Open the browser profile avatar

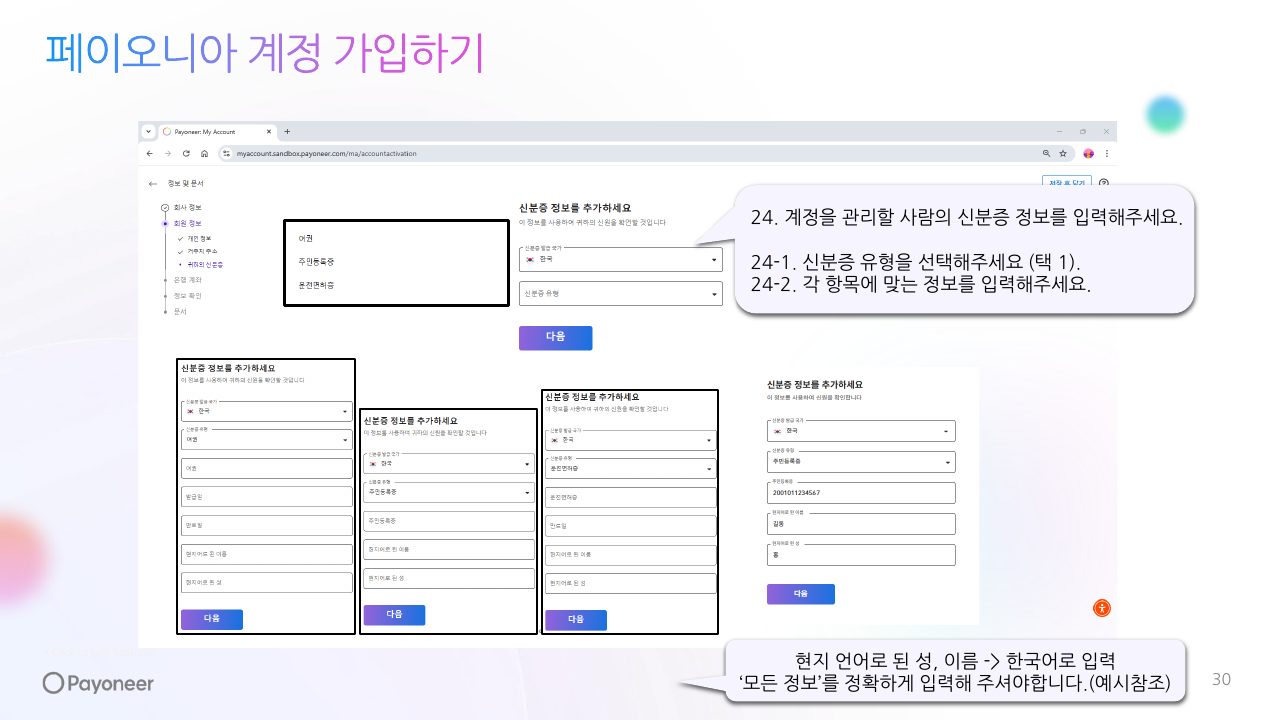click(1089, 153)
